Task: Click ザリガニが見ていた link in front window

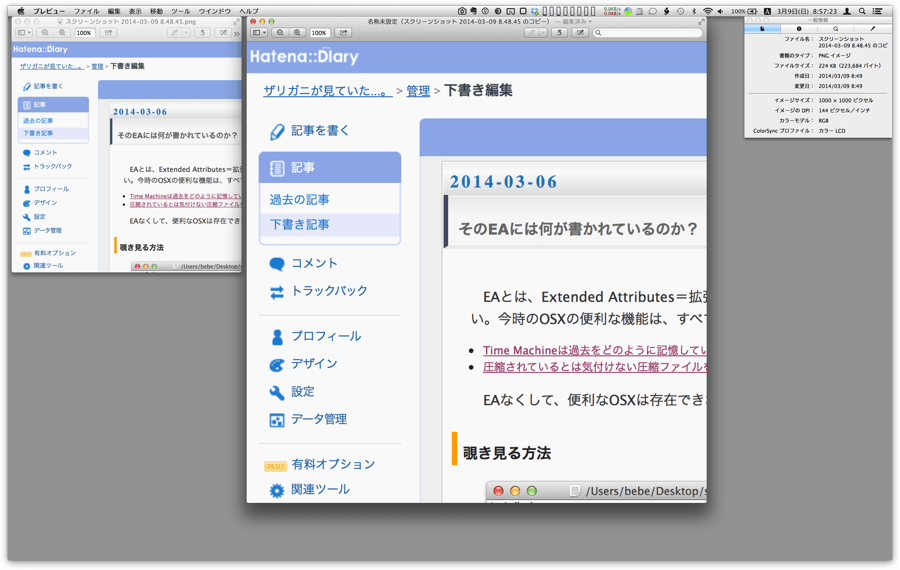Action: coord(328,90)
